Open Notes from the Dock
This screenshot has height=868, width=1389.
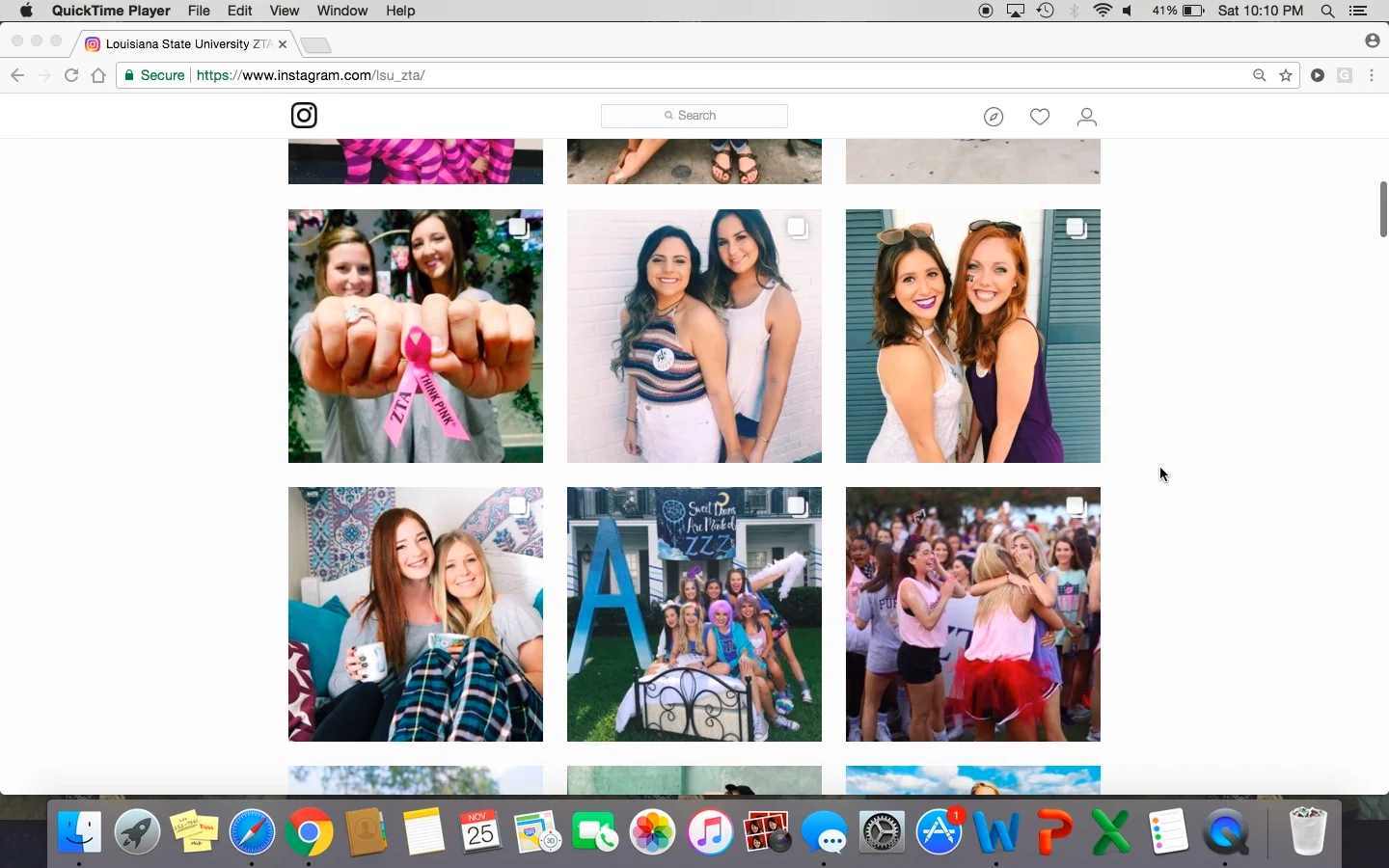(x=423, y=831)
